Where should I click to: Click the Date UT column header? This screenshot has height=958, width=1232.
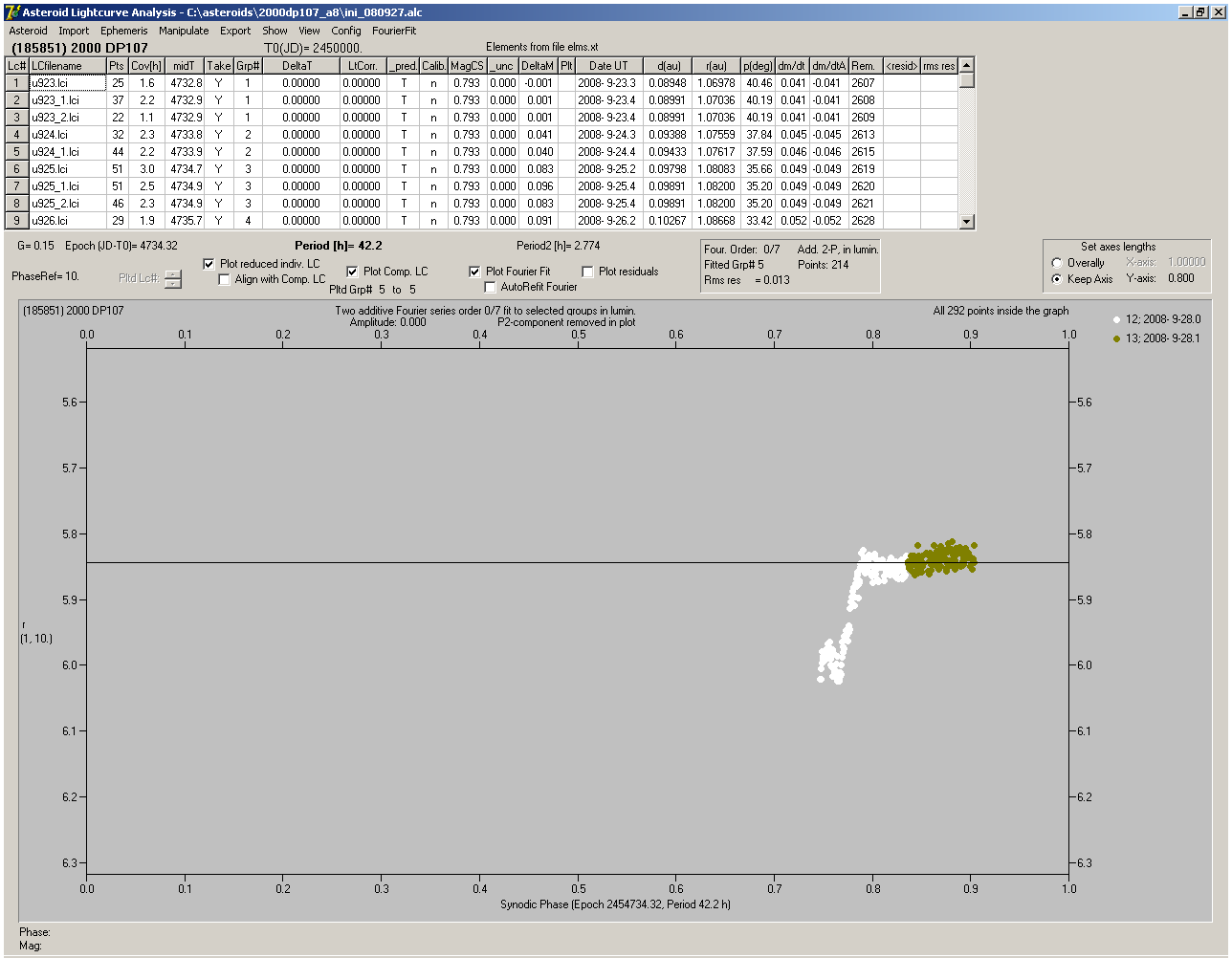pyautogui.click(x=608, y=66)
